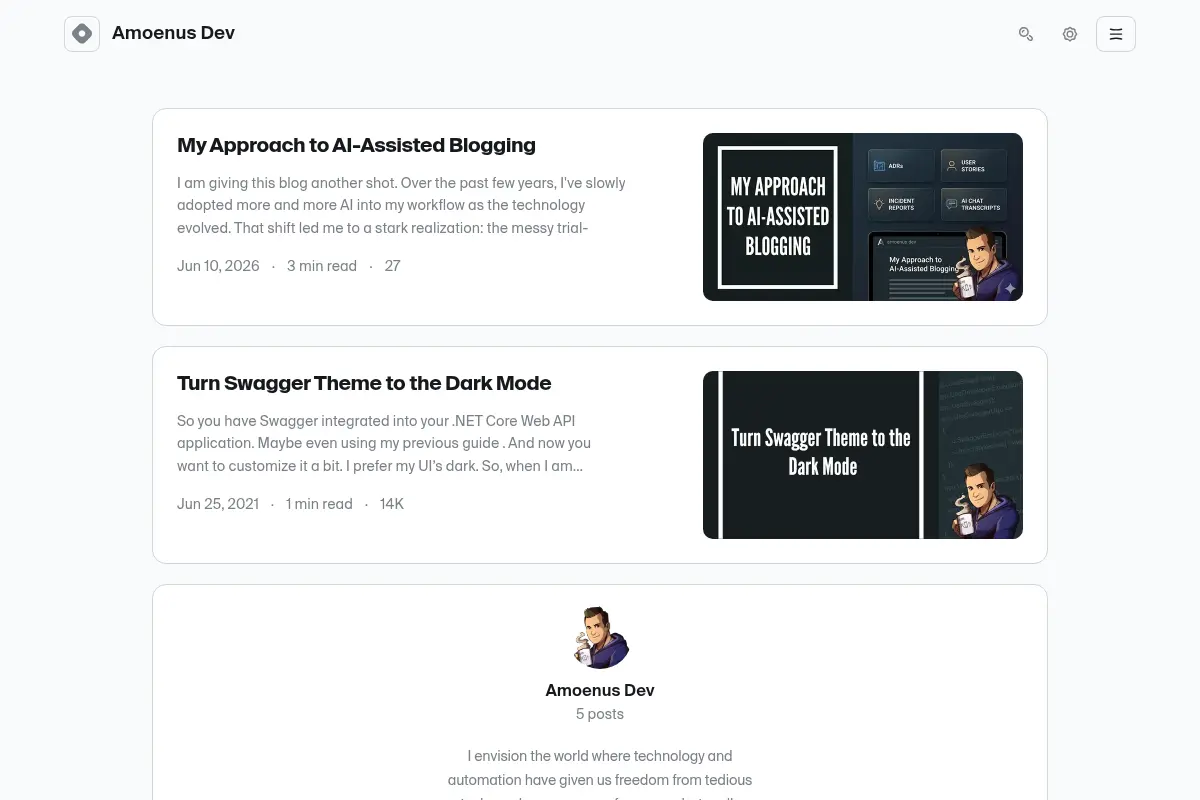
Task: Open 'Turn Swagger Theme to the Dark Mode' title
Action: [364, 383]
